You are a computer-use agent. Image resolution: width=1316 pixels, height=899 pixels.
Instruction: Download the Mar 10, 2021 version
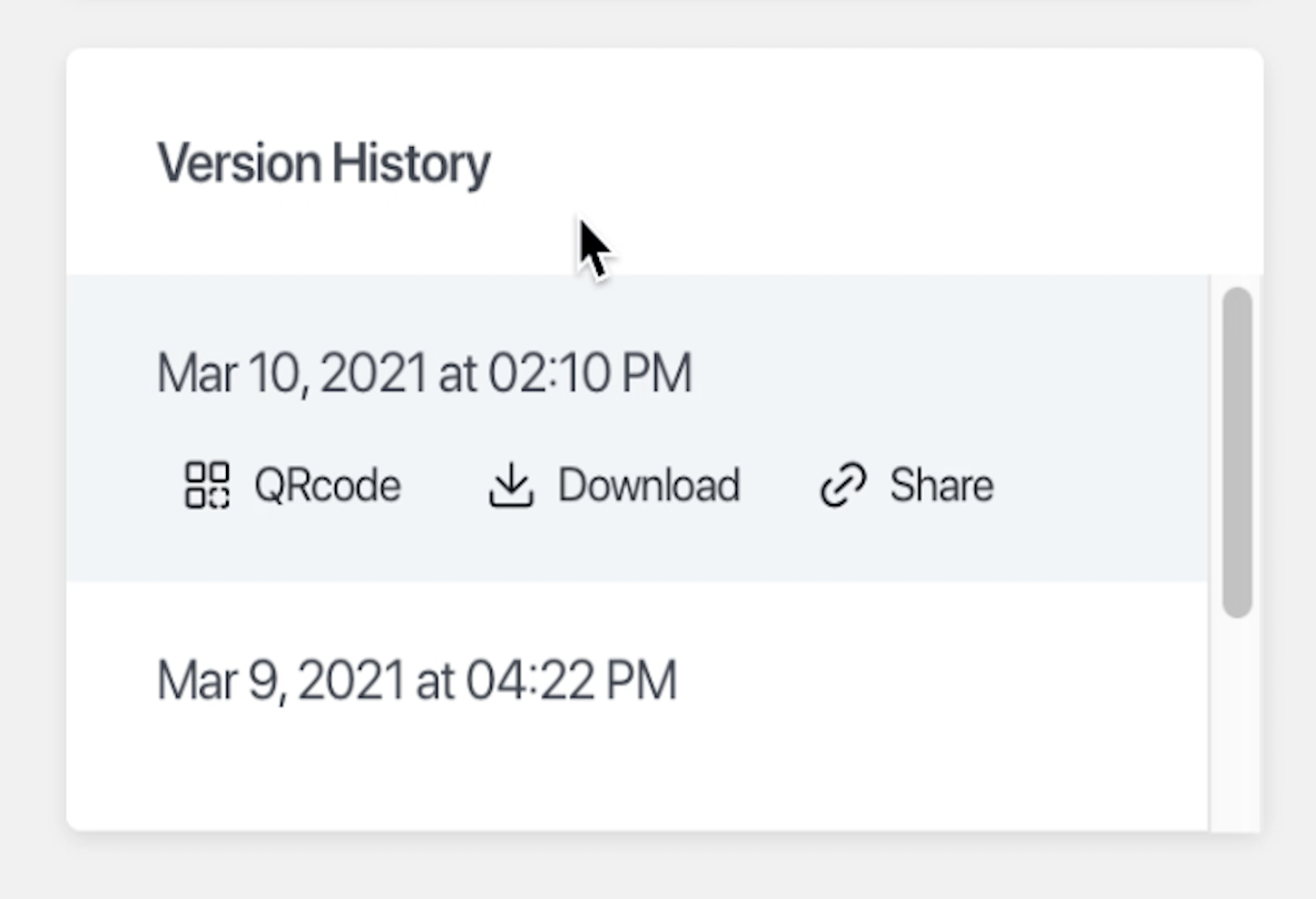click(614, 485)
